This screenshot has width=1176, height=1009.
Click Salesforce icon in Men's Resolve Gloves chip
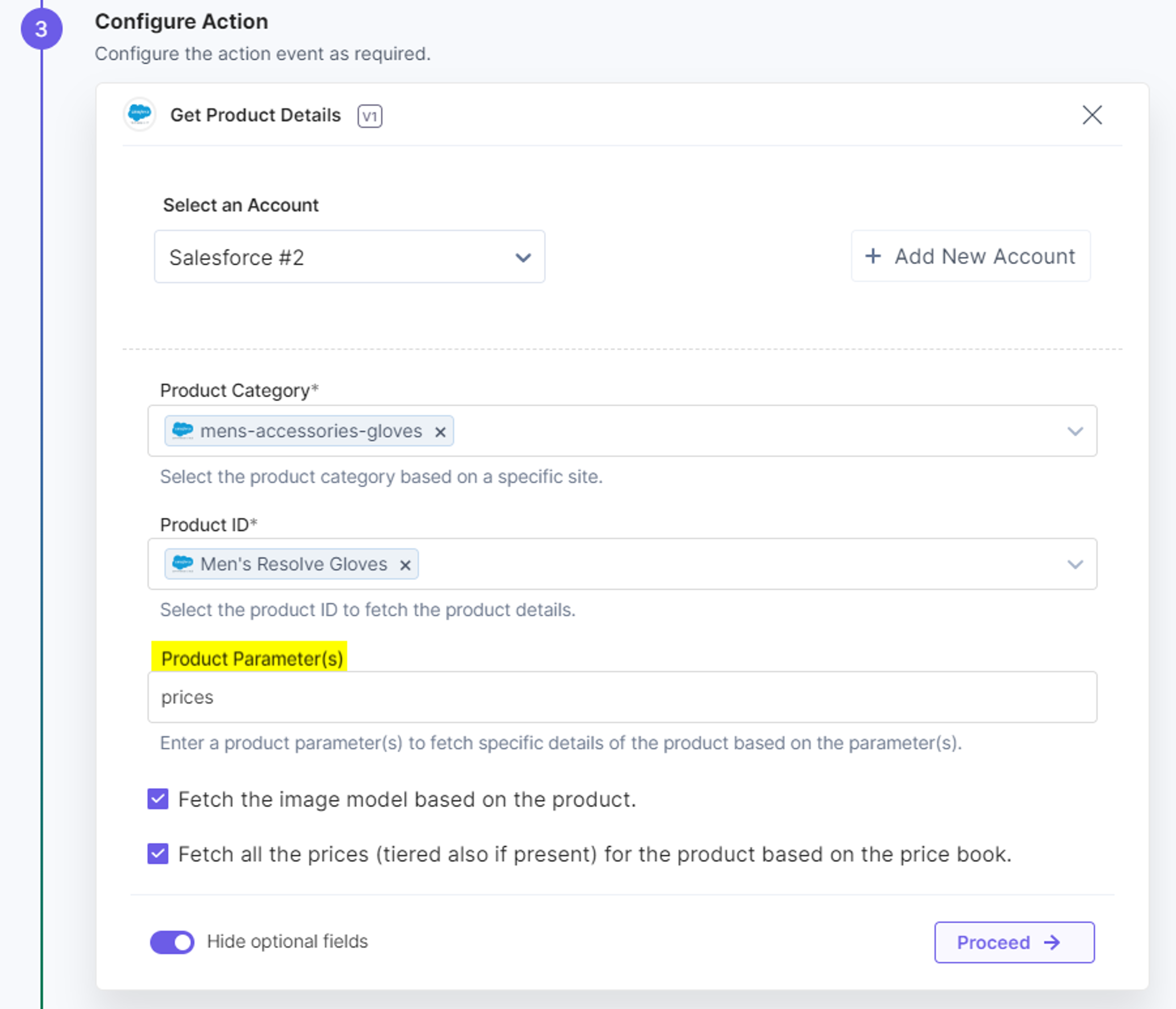pos(182,563)
